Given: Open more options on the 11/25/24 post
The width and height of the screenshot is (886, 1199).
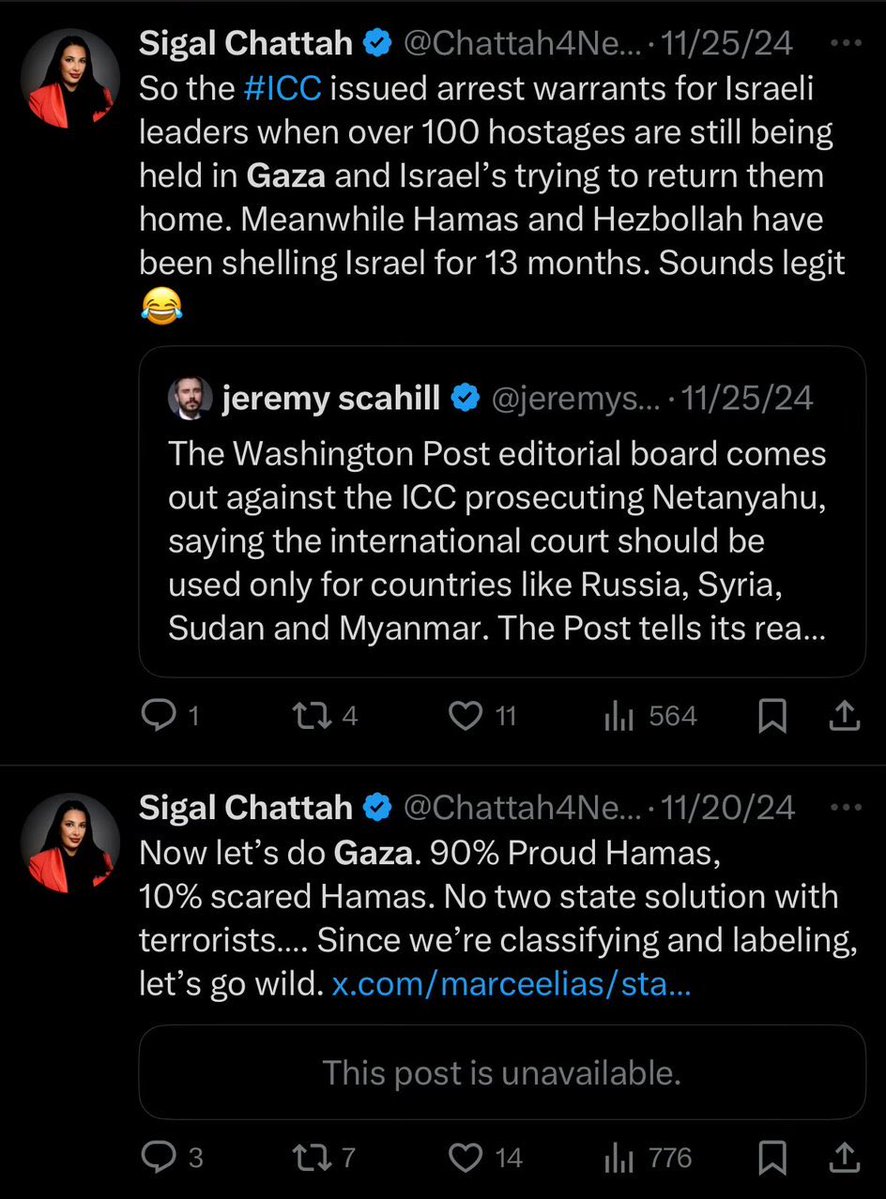Looking at the screenshot, I should [x=845, y=45].
